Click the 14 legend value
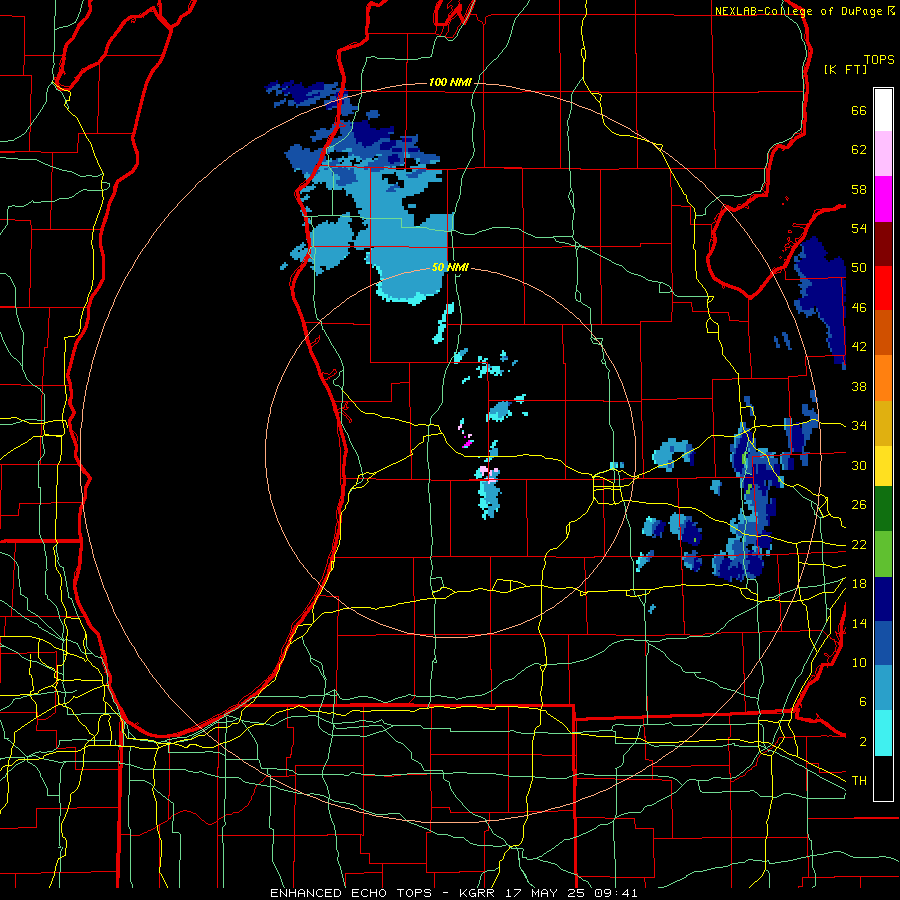 (x=859, y=623)
